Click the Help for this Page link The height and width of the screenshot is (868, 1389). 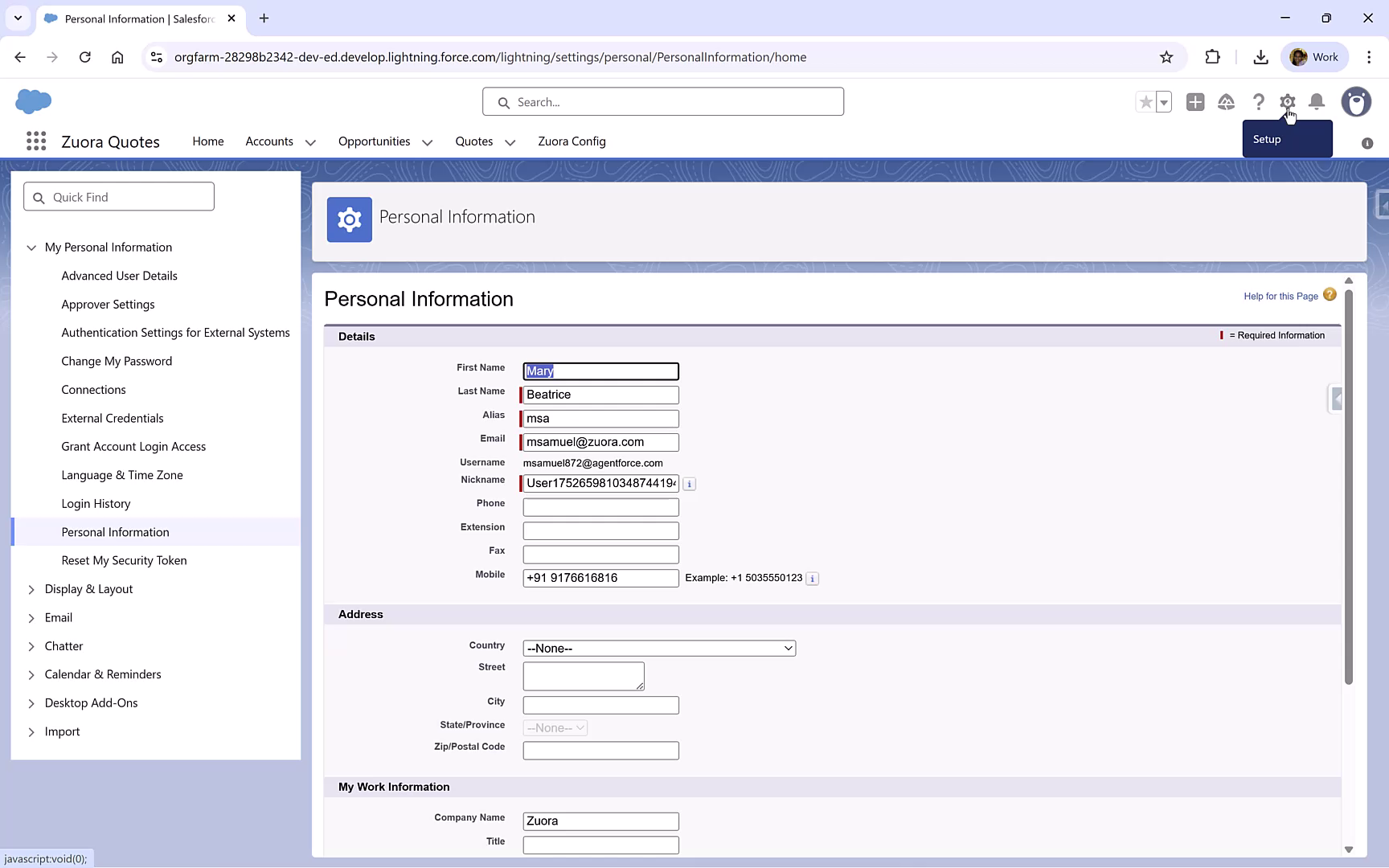pyautogui.click(x=1280, y=296)
